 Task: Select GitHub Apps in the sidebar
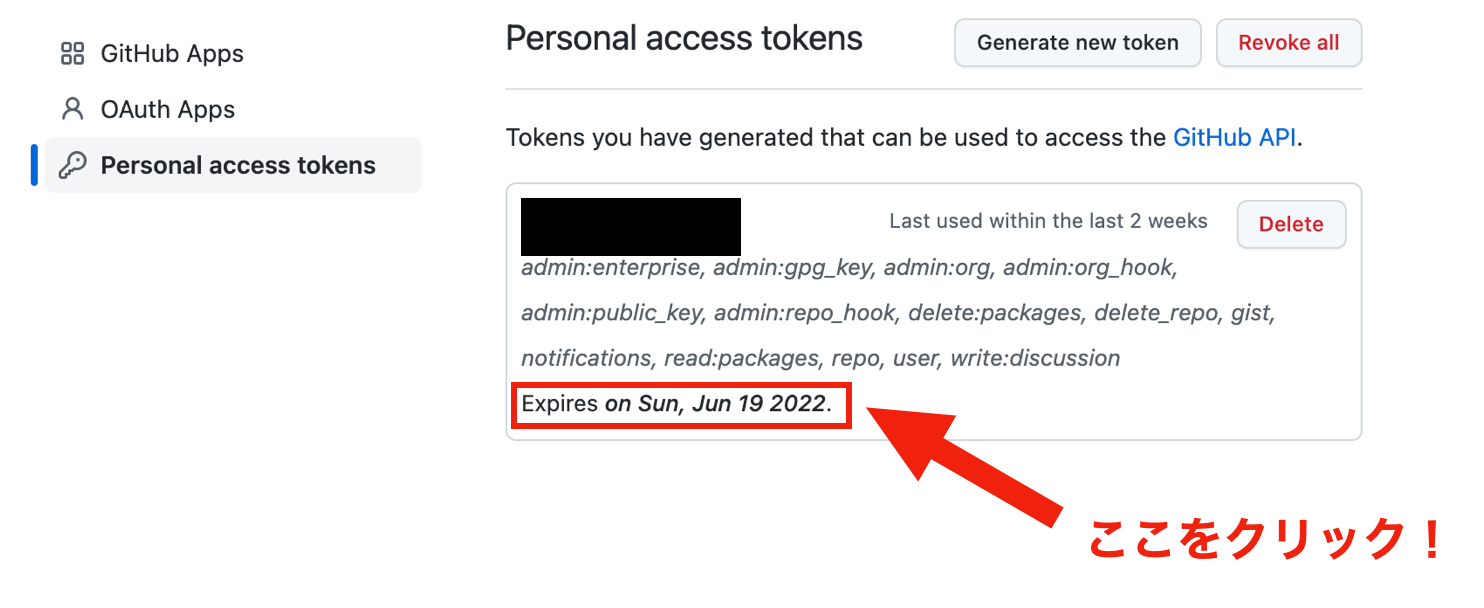click(x=172, y=53)
